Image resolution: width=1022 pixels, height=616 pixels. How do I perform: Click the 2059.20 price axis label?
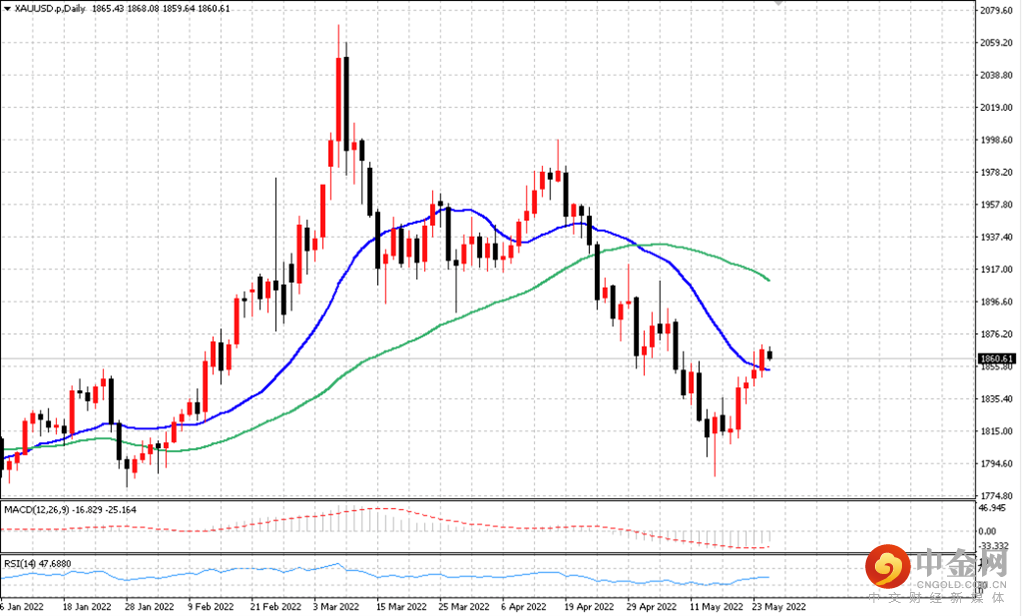(x=997, y=42)
